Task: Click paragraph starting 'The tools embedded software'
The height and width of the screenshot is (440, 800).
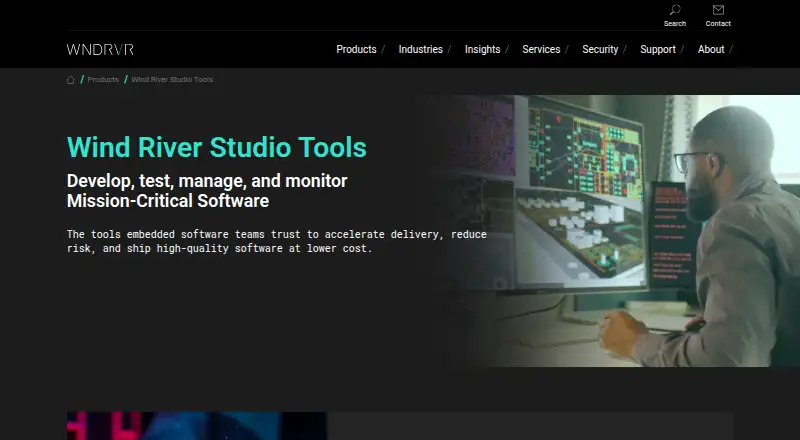Action: pyautogui.click(x=277, y=241)
